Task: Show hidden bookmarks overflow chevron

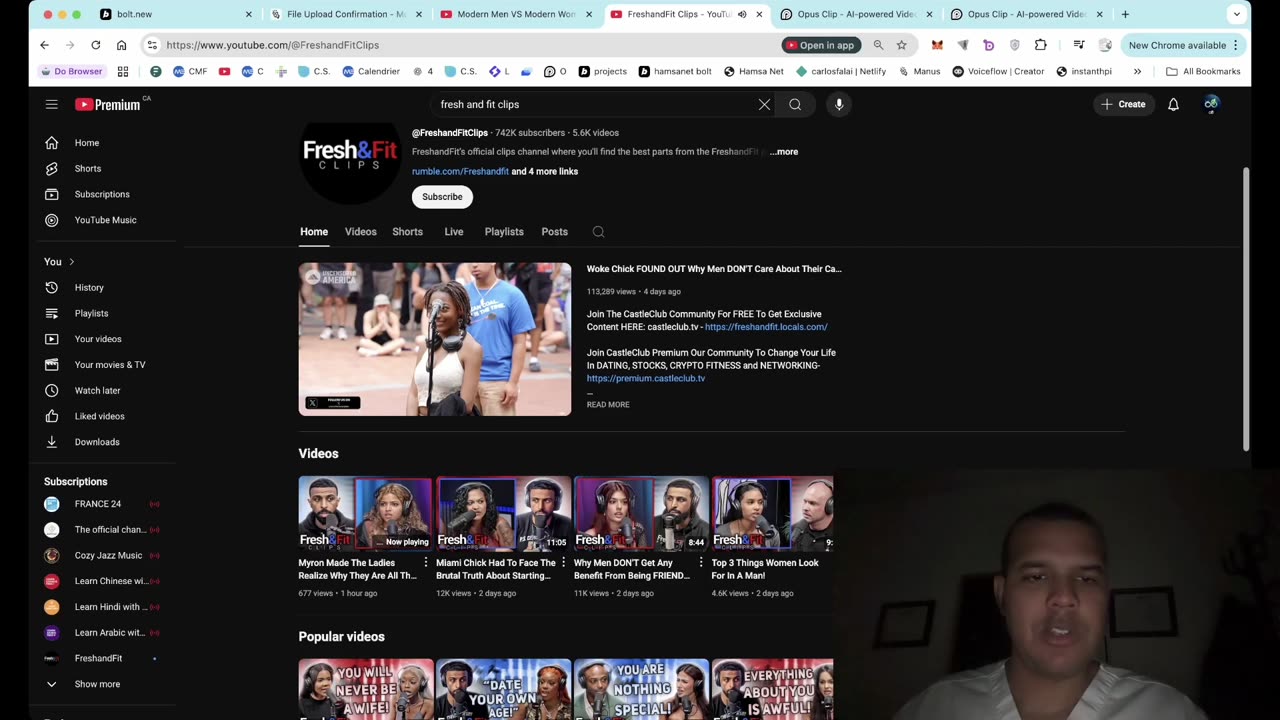Action: [1137, 72]
